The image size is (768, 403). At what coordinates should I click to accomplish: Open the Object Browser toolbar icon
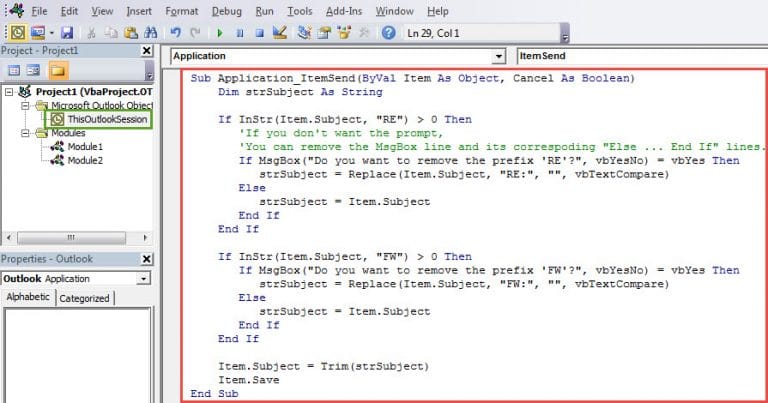point(344,33)
